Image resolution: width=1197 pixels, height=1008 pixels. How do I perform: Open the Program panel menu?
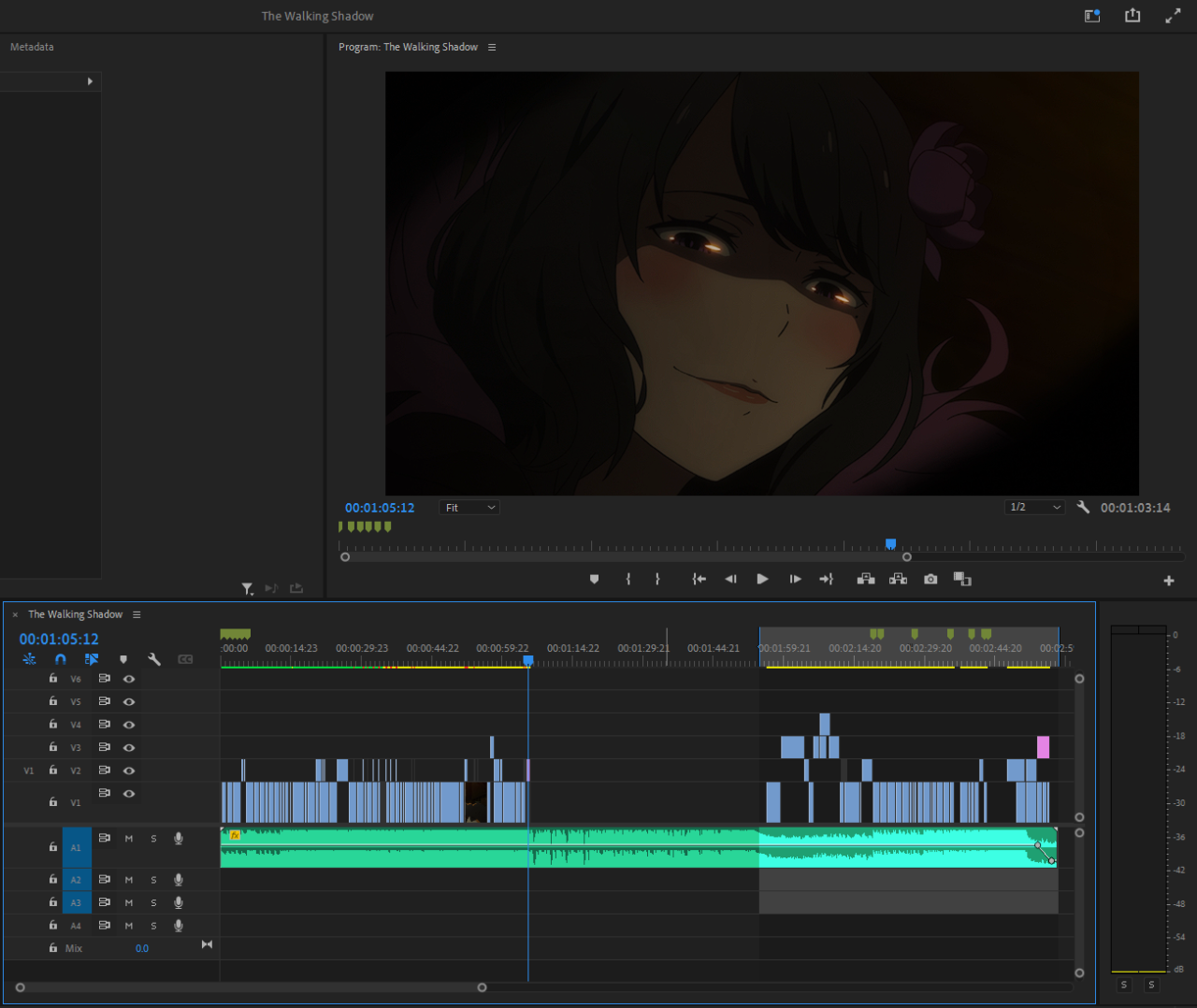click(492, 47)
